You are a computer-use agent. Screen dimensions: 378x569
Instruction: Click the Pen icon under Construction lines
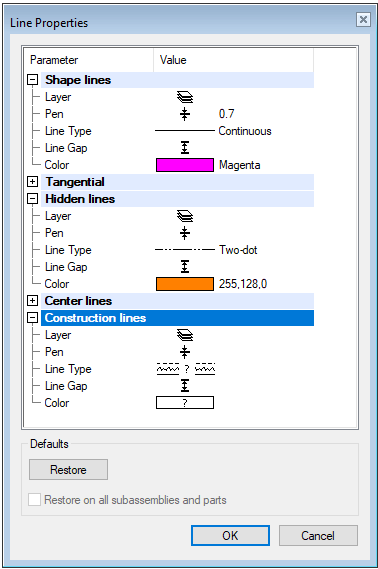coord(185,352)
